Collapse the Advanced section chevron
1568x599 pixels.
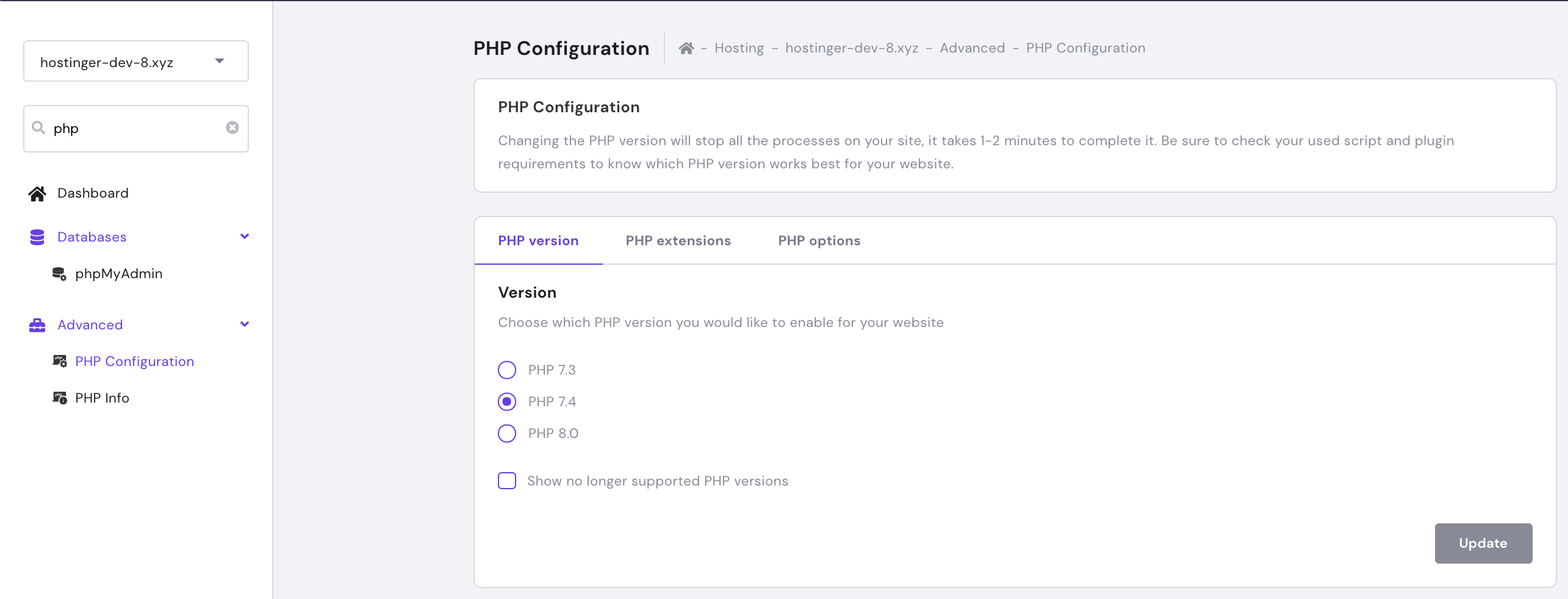click(x=245, y=325)
